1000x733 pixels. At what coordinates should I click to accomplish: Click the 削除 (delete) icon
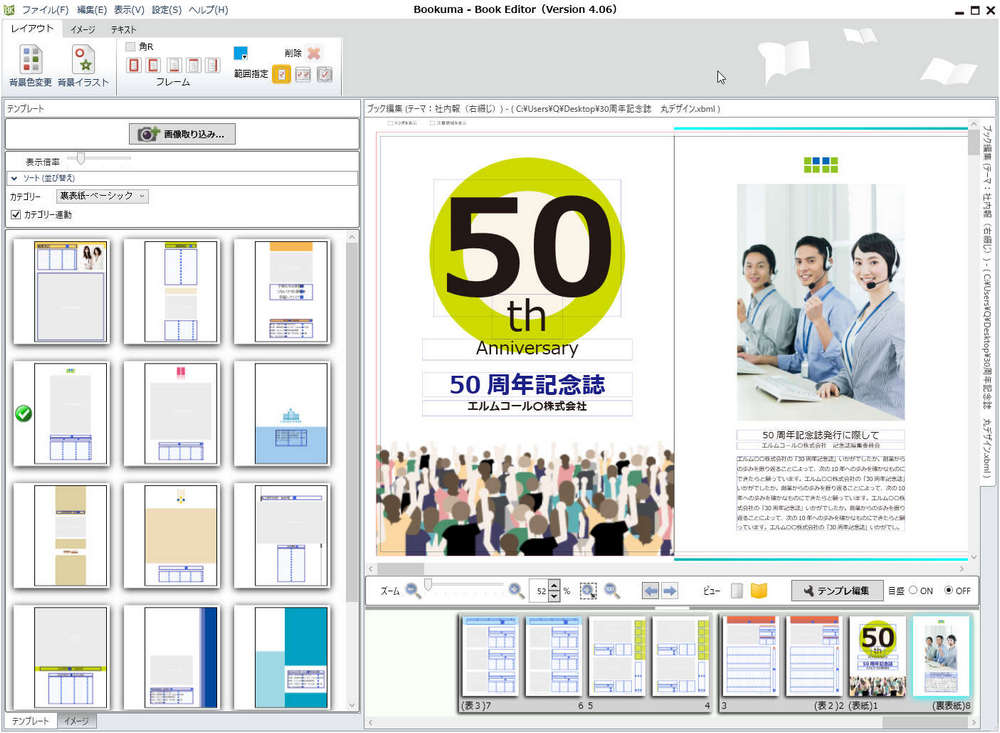coord(313,53)
